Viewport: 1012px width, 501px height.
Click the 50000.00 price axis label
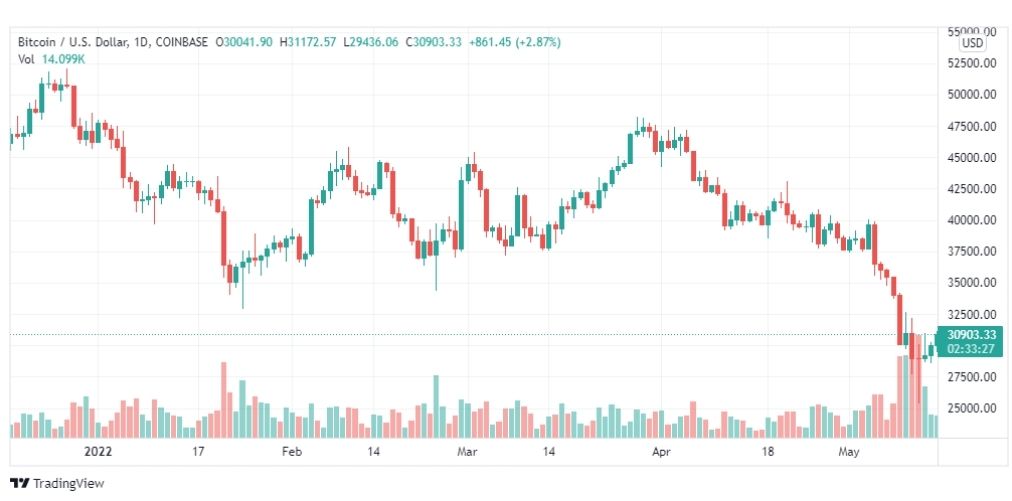pos(971,94)
